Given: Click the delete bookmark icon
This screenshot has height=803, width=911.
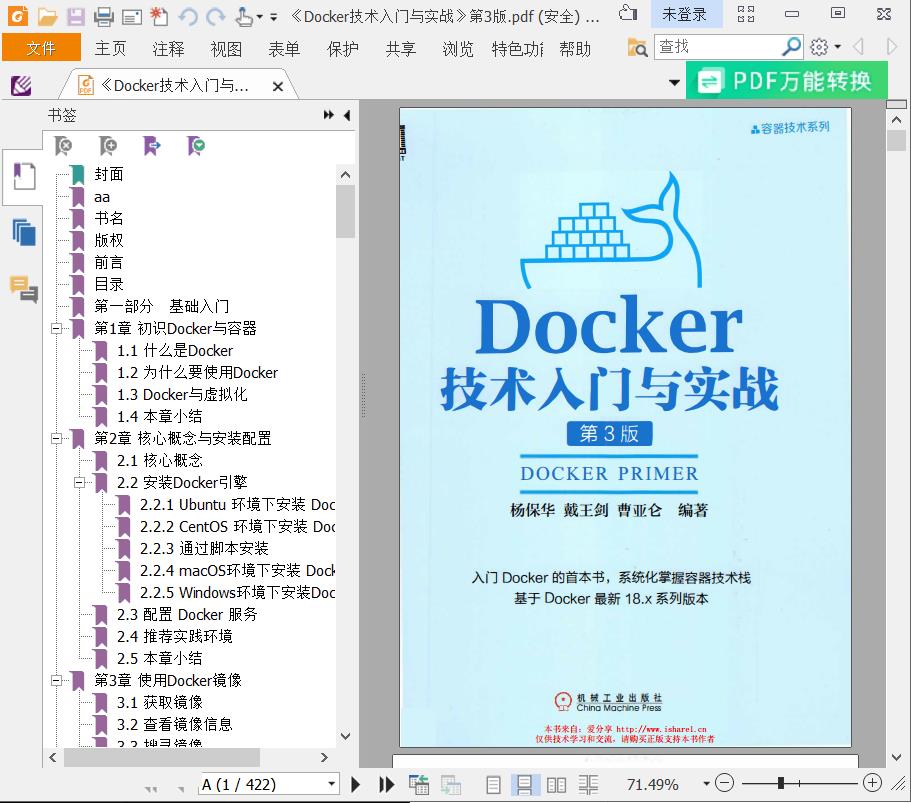Looking at the screenshot, I should 63,145.
